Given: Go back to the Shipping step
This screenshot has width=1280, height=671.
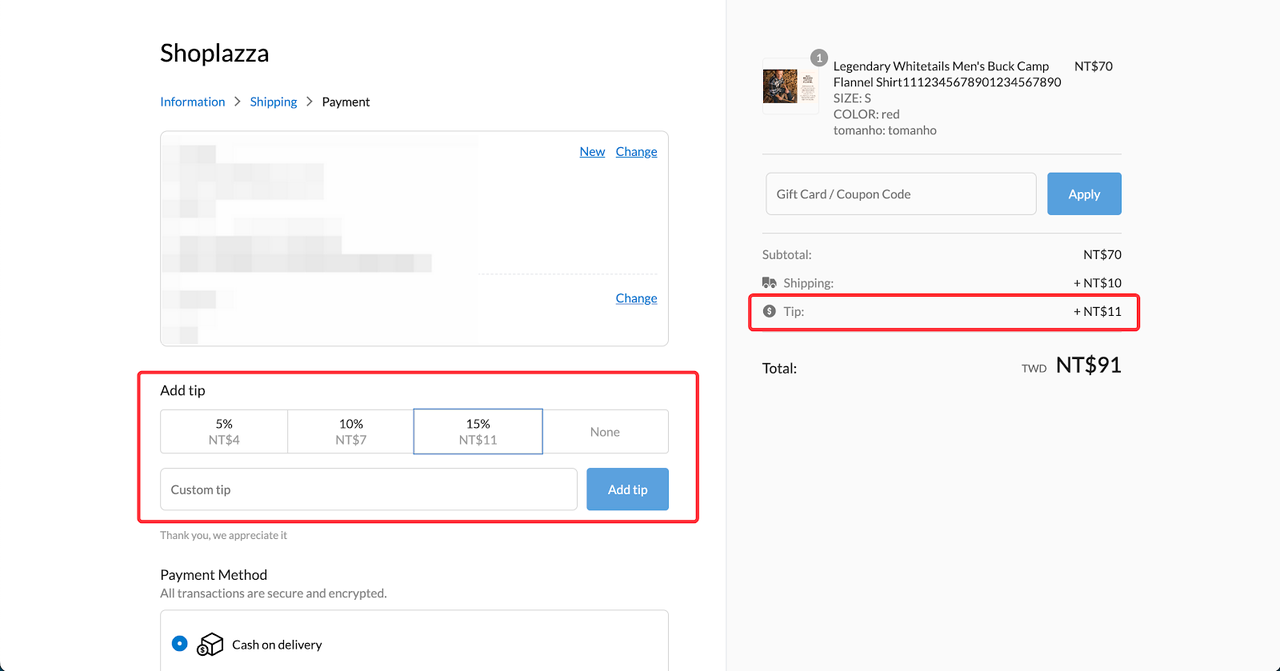Looking at the screenshot, I should coord(273,102).
